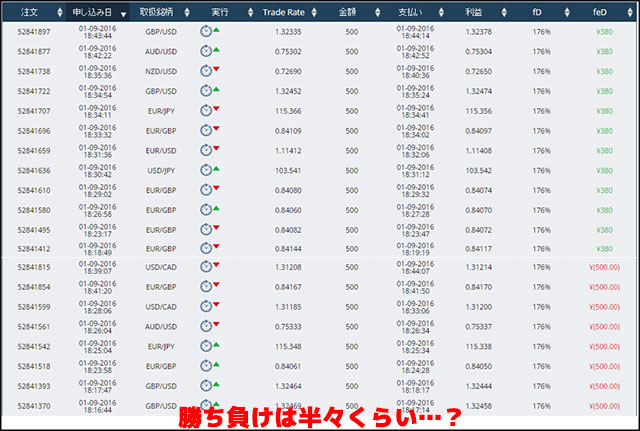Sort by 申し込み日 column arrow
640x431 pixels.
point(123,15)
